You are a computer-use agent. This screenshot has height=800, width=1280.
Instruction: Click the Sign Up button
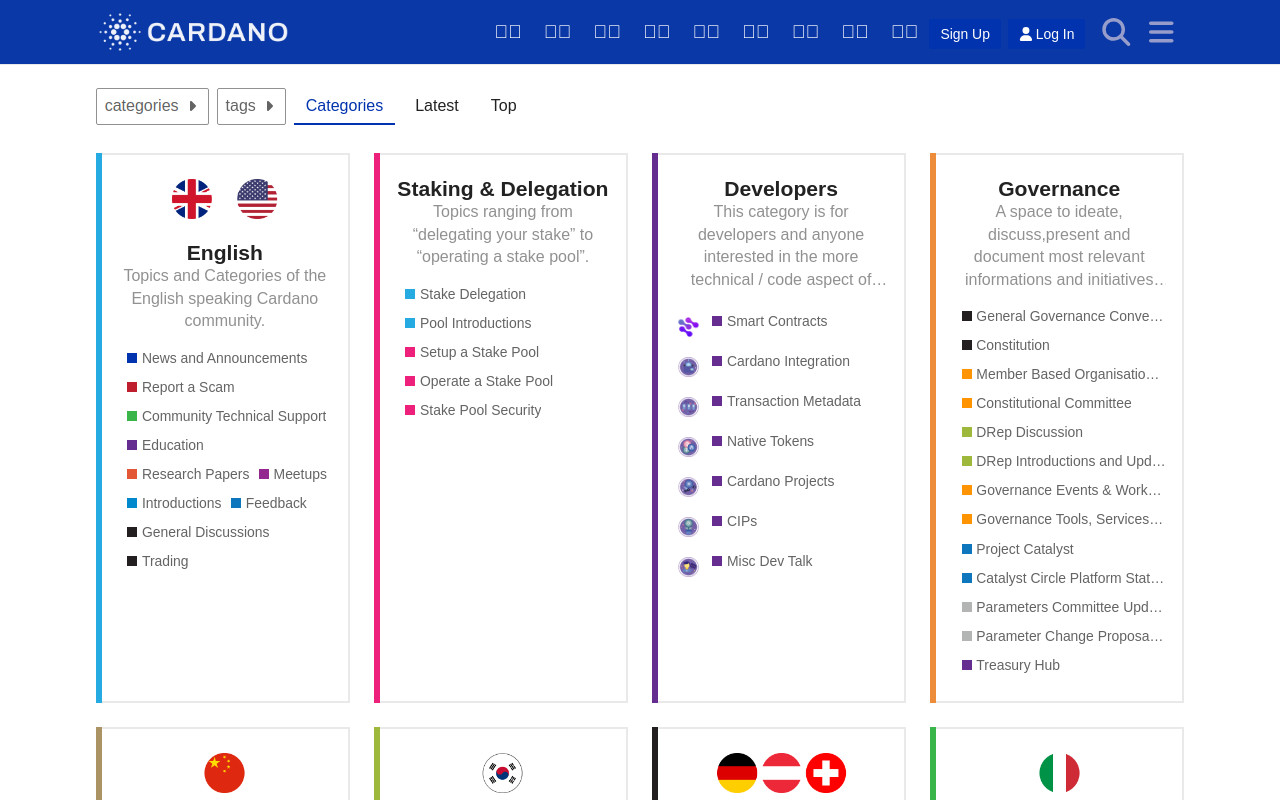(x=965, y=34)
